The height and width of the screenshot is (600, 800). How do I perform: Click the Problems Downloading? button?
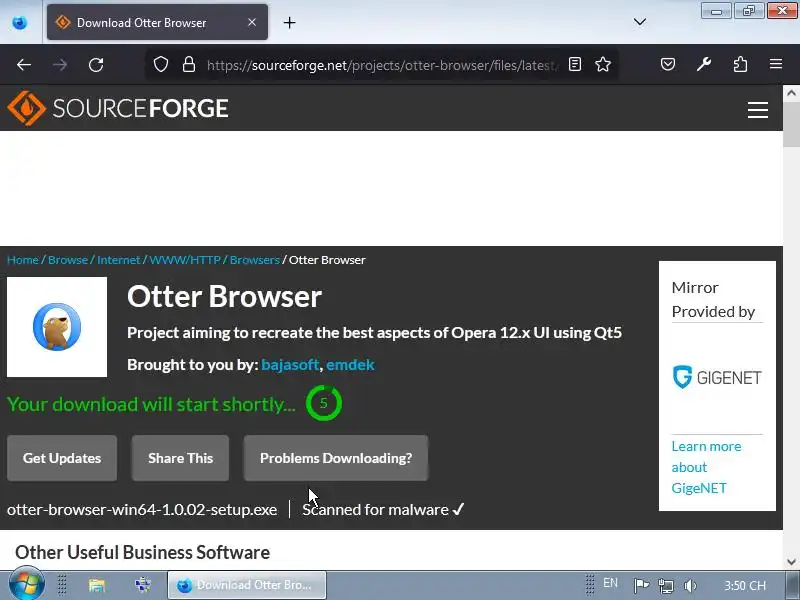336,458
